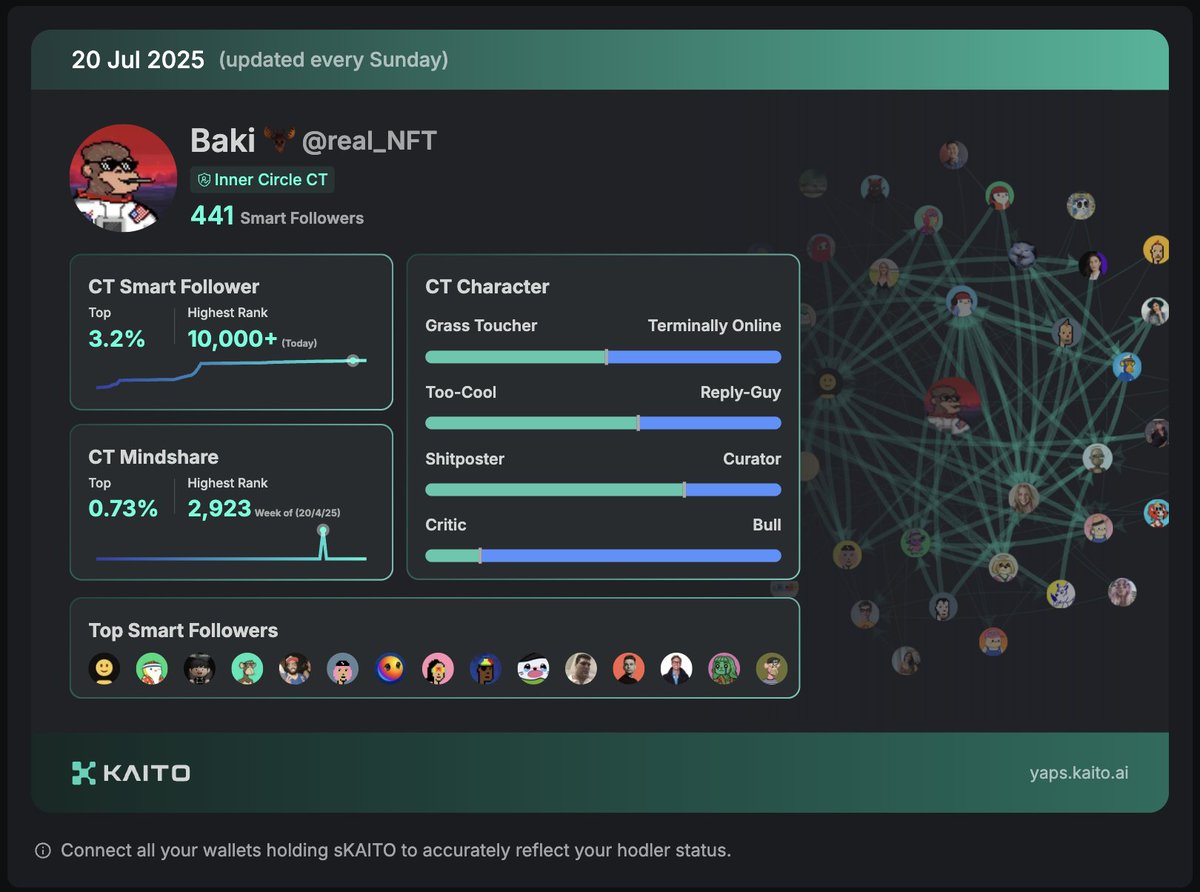Viewport: 1200px width, 892px height.
Task: Click Baki's bored ape profile picture
Action: coord(122,178)
